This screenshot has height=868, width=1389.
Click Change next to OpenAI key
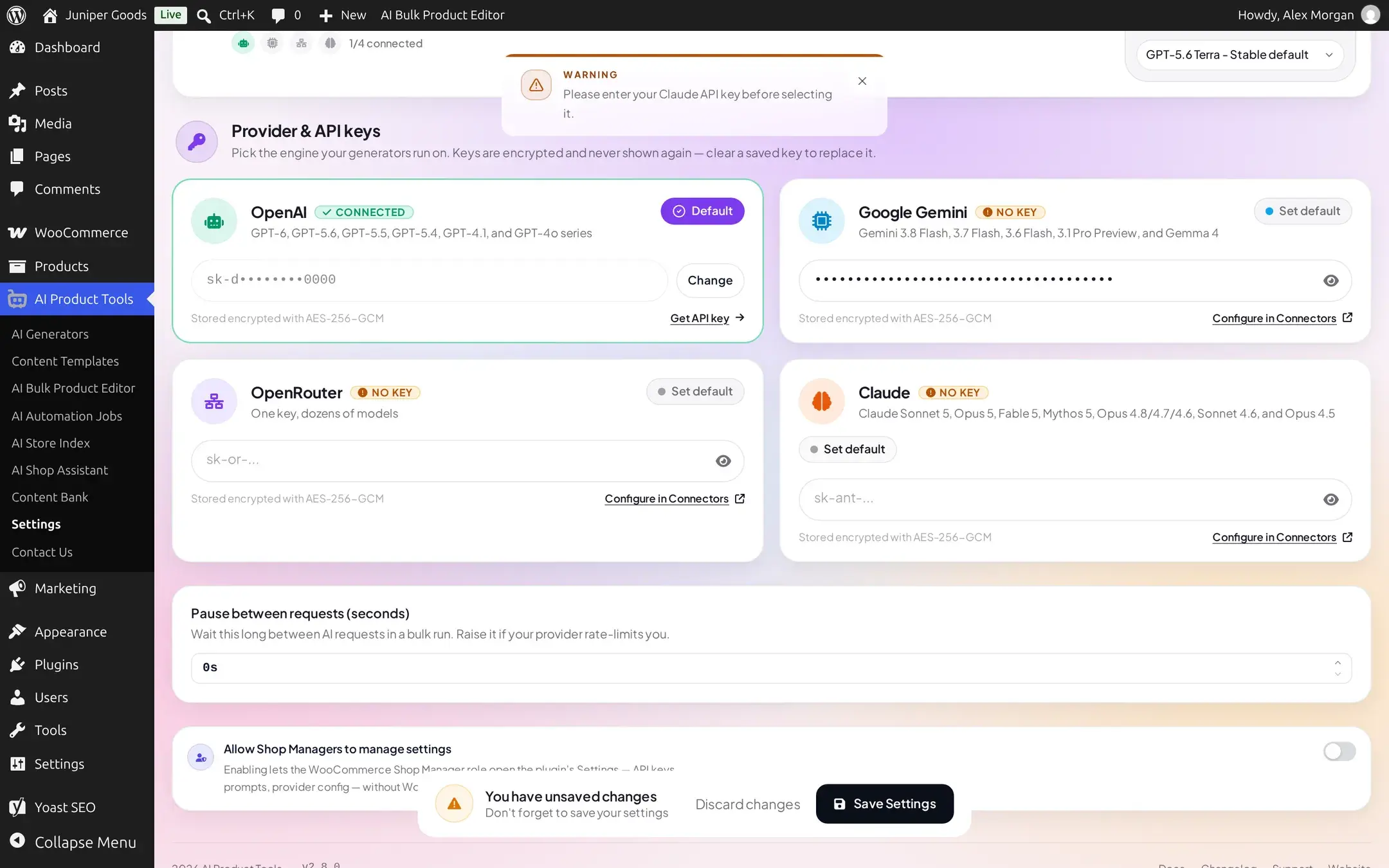click(x=710, y=280)
